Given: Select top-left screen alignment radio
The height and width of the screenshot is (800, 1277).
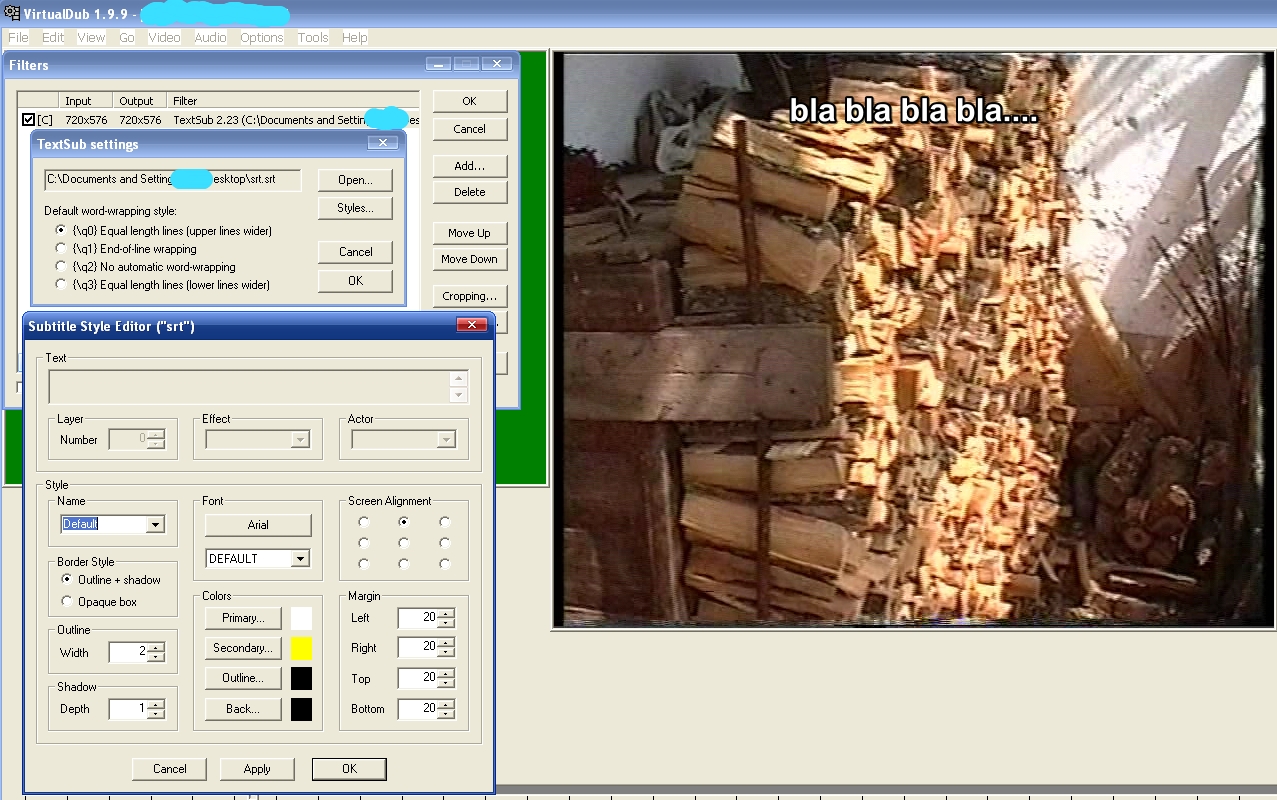Looking at the screenshot, I should 363,522.
